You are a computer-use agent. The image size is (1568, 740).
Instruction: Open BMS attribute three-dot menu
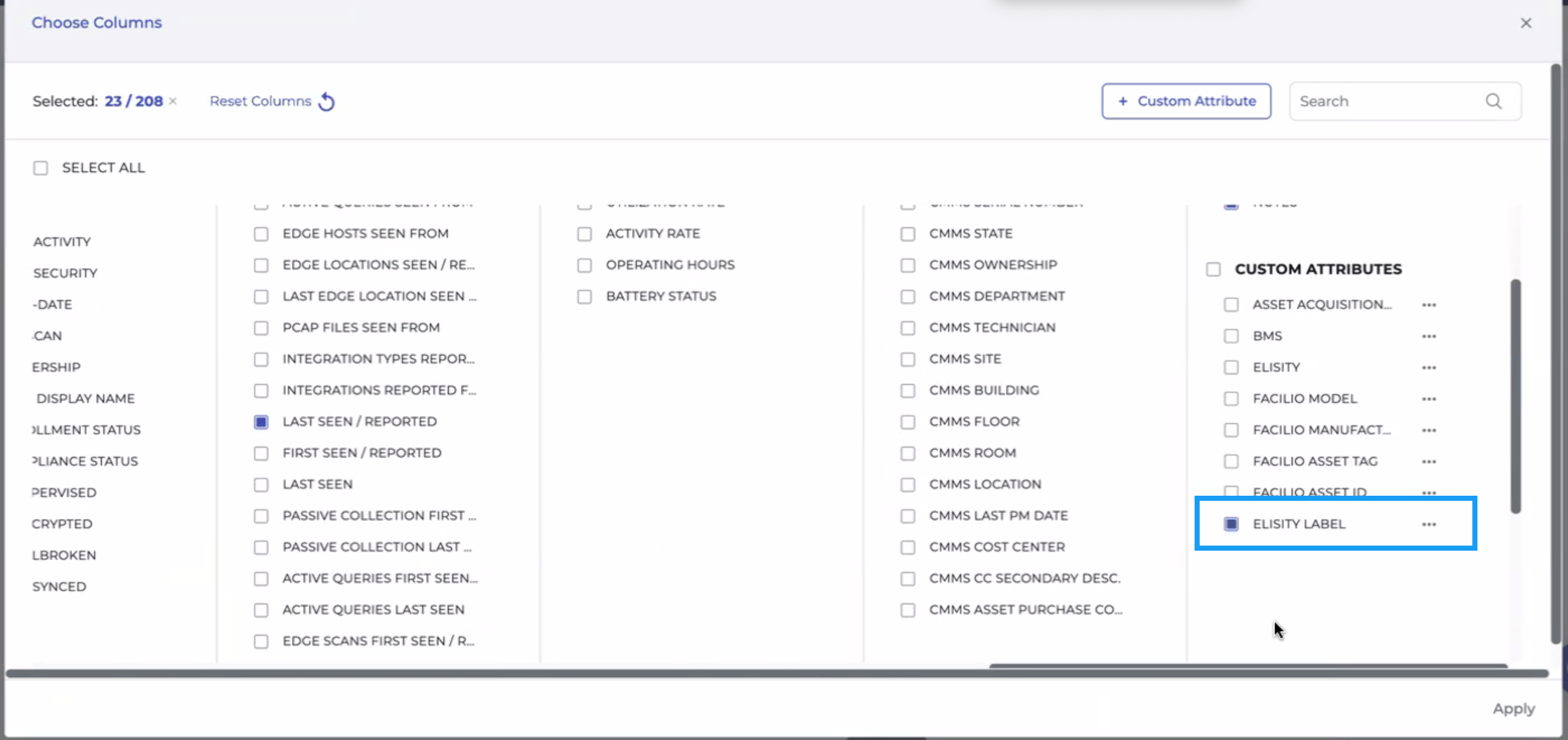(x=1429, y=336)
